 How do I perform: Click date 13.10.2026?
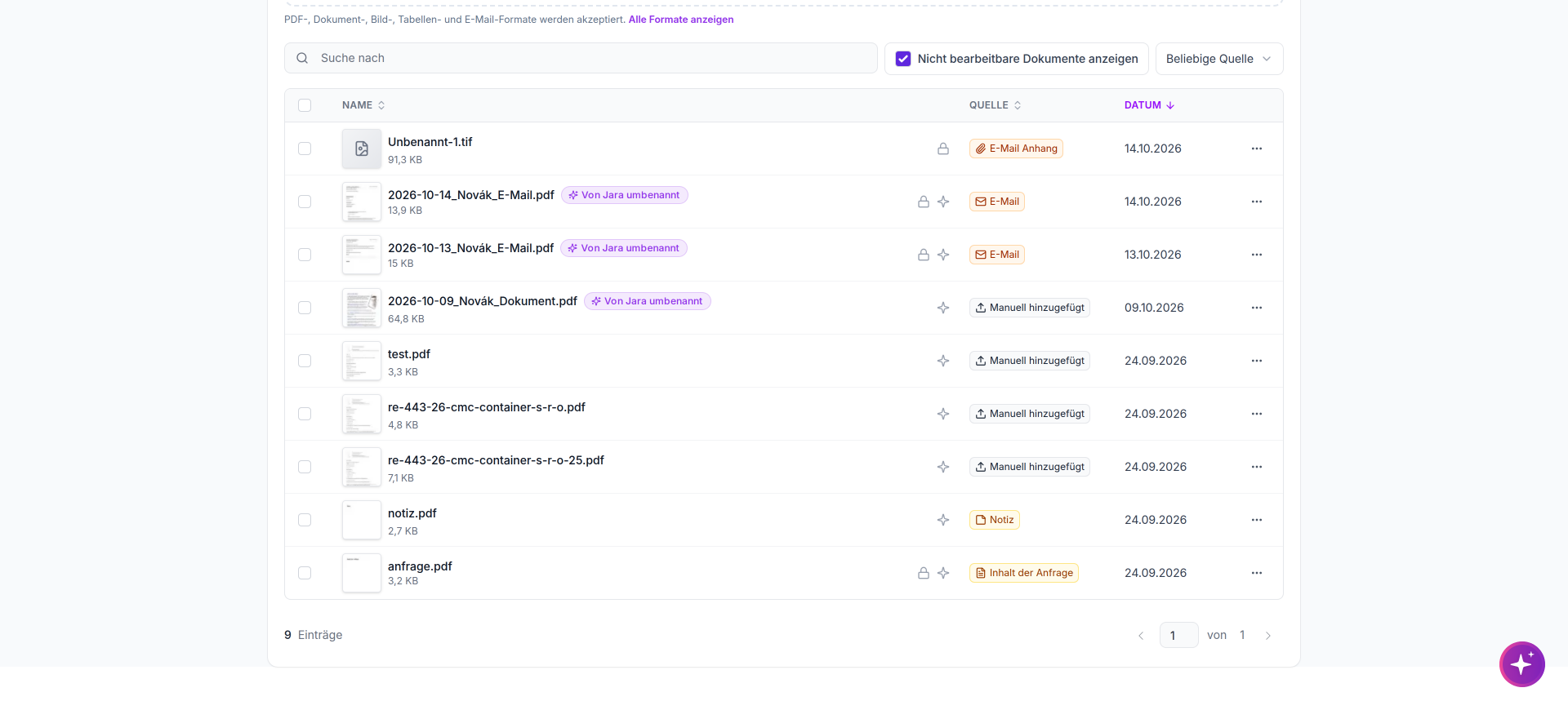pos(1153,255)
